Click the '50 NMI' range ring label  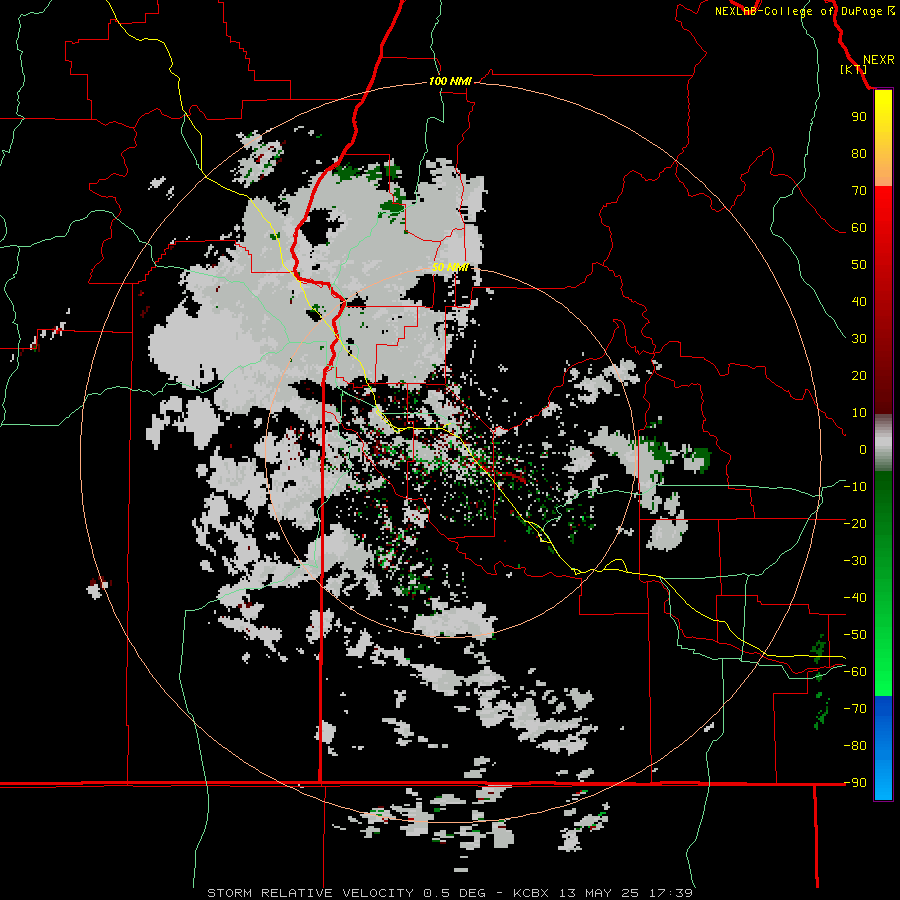click(450, 267)
